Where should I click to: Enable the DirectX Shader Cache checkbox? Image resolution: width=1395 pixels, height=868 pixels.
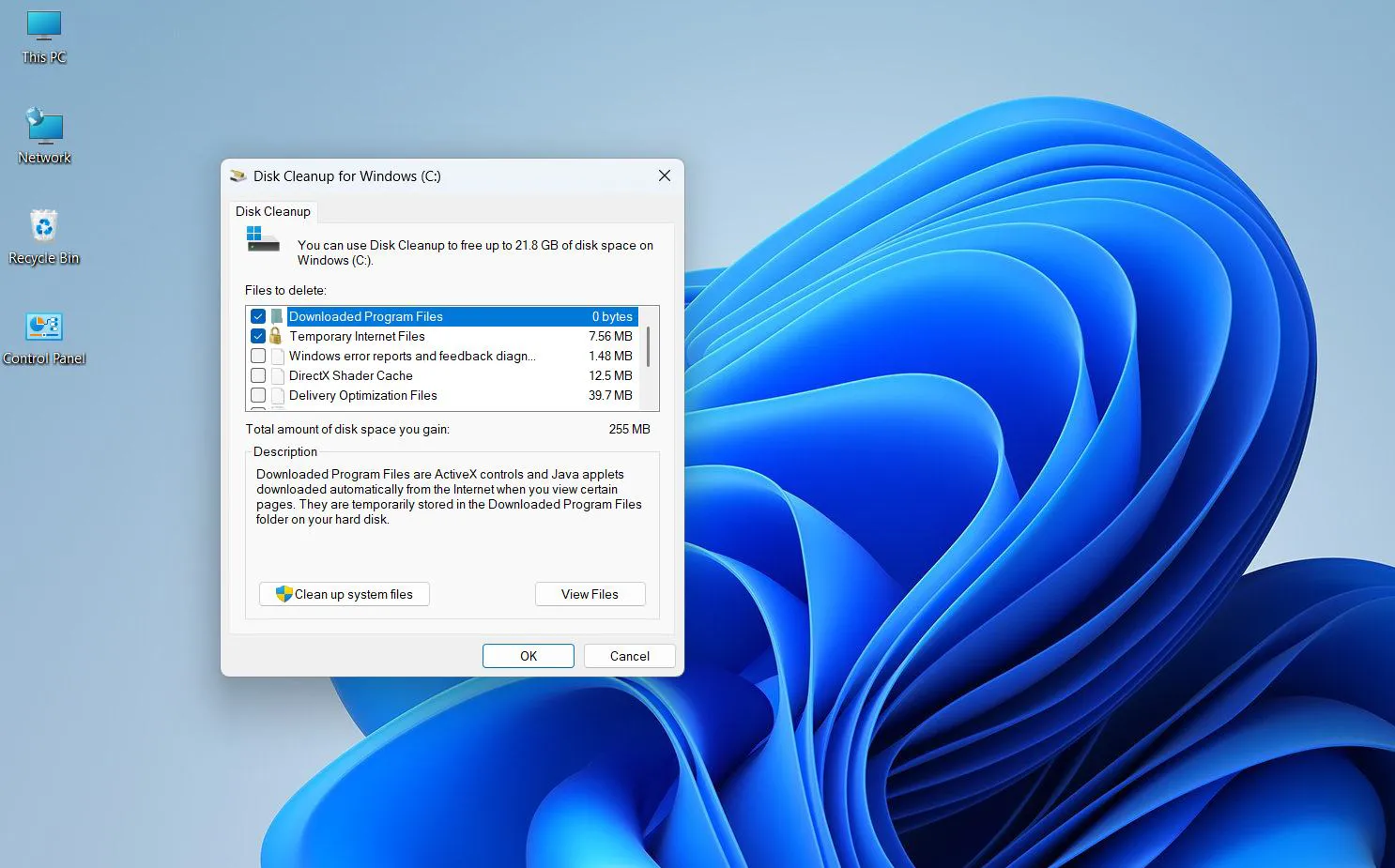(258, 375)
